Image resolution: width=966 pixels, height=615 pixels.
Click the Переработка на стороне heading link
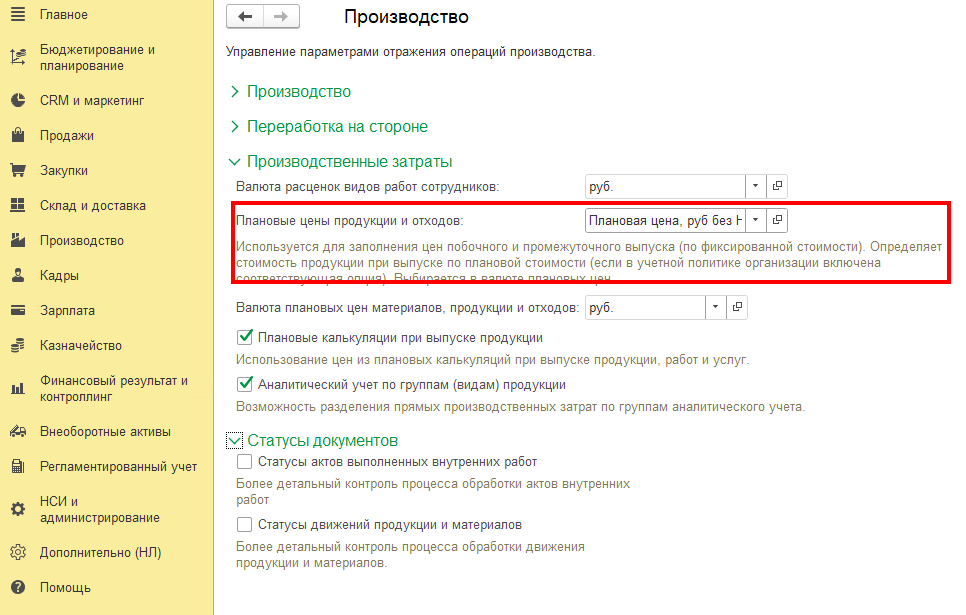pos(337,126)
